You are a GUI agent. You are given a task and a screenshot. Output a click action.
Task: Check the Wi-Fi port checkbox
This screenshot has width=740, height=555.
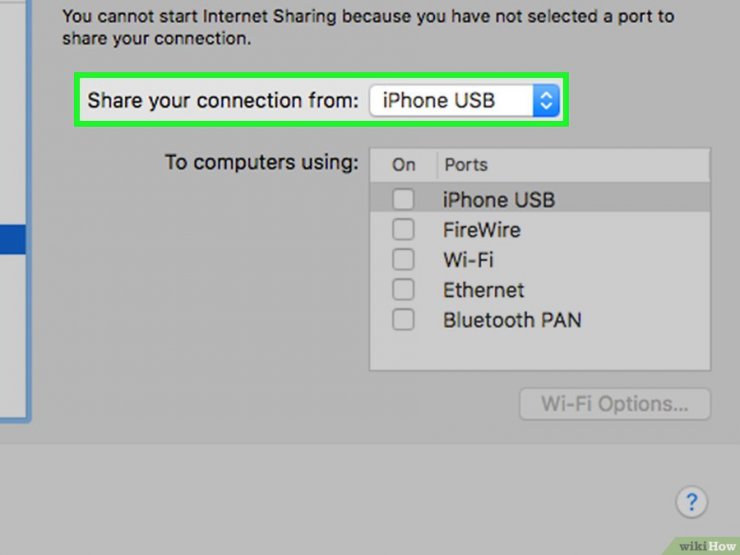pyautogui.click(x=403, y=260)
